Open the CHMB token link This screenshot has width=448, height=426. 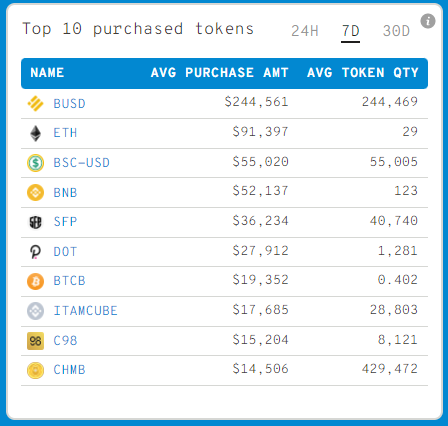[69, 370]
